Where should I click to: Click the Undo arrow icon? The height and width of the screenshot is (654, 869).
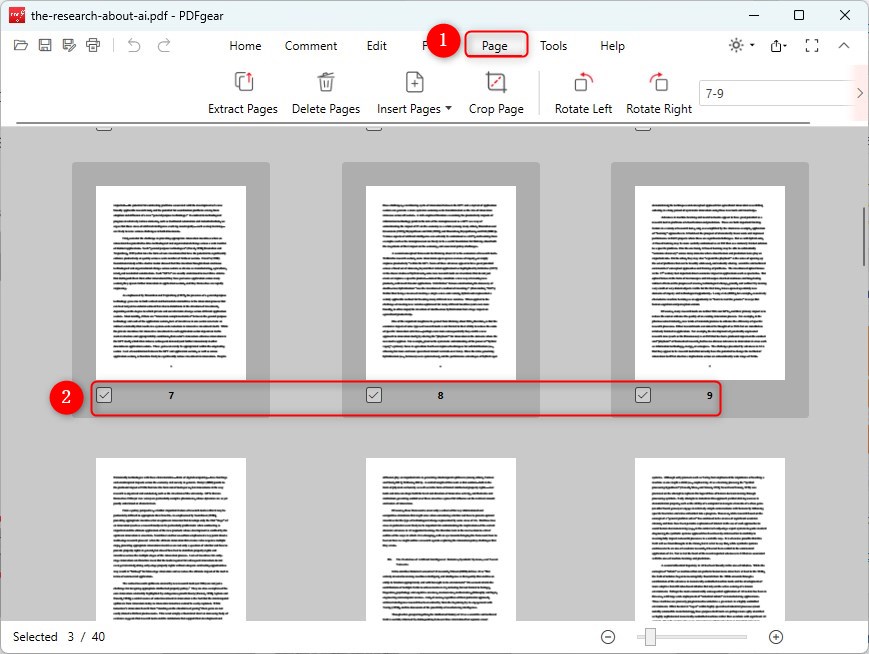[x=134, y=45]
